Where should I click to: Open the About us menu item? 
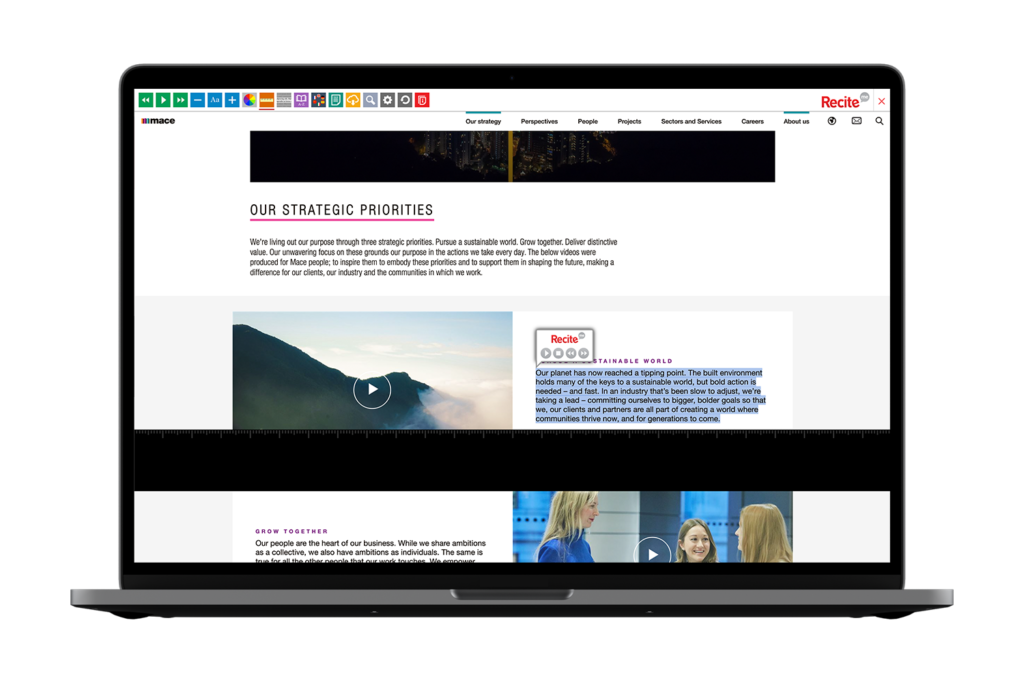coord(796,121)
